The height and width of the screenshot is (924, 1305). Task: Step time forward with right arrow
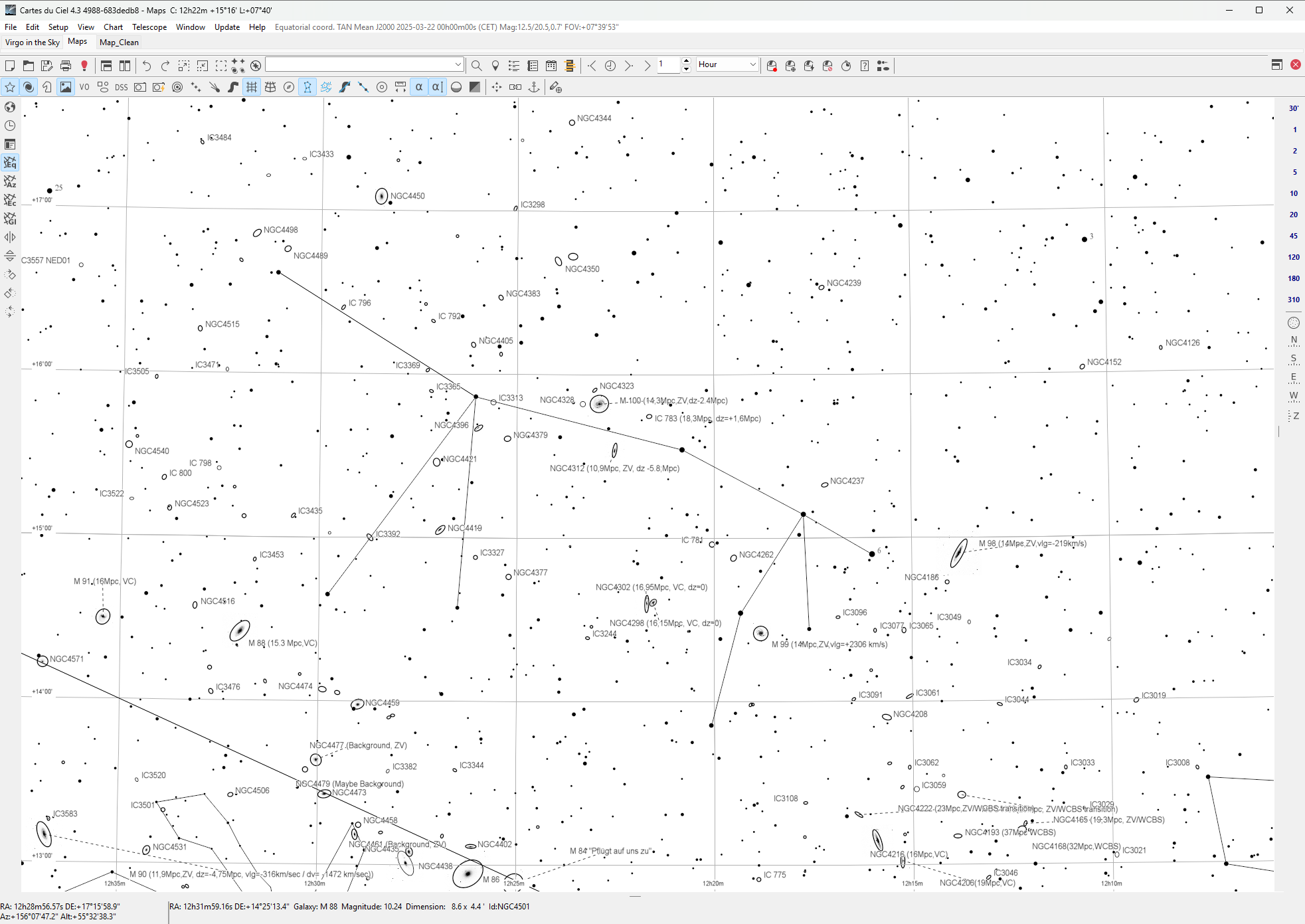629,66
